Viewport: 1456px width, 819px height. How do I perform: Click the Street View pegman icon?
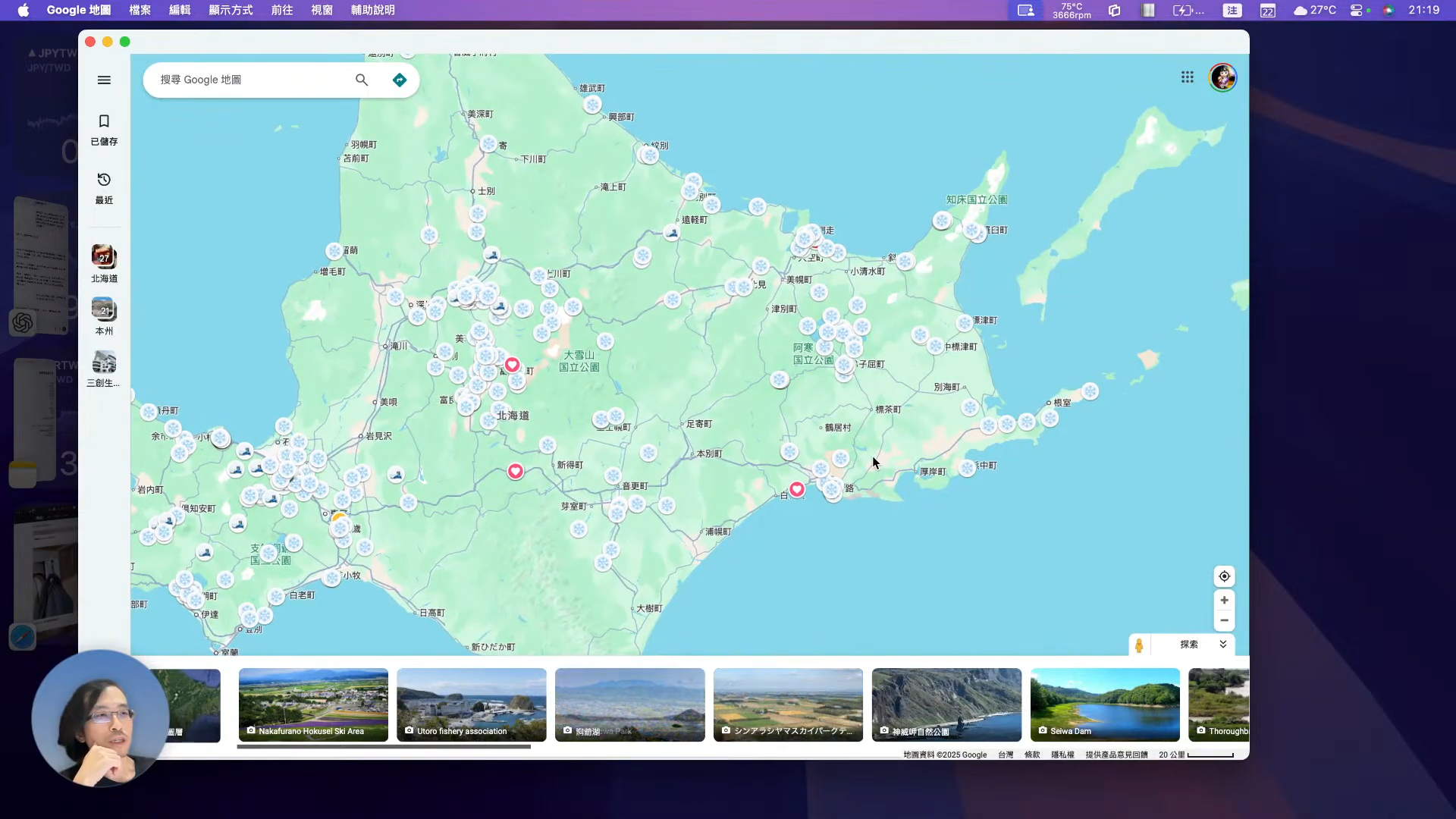(x=1139, y=645)
